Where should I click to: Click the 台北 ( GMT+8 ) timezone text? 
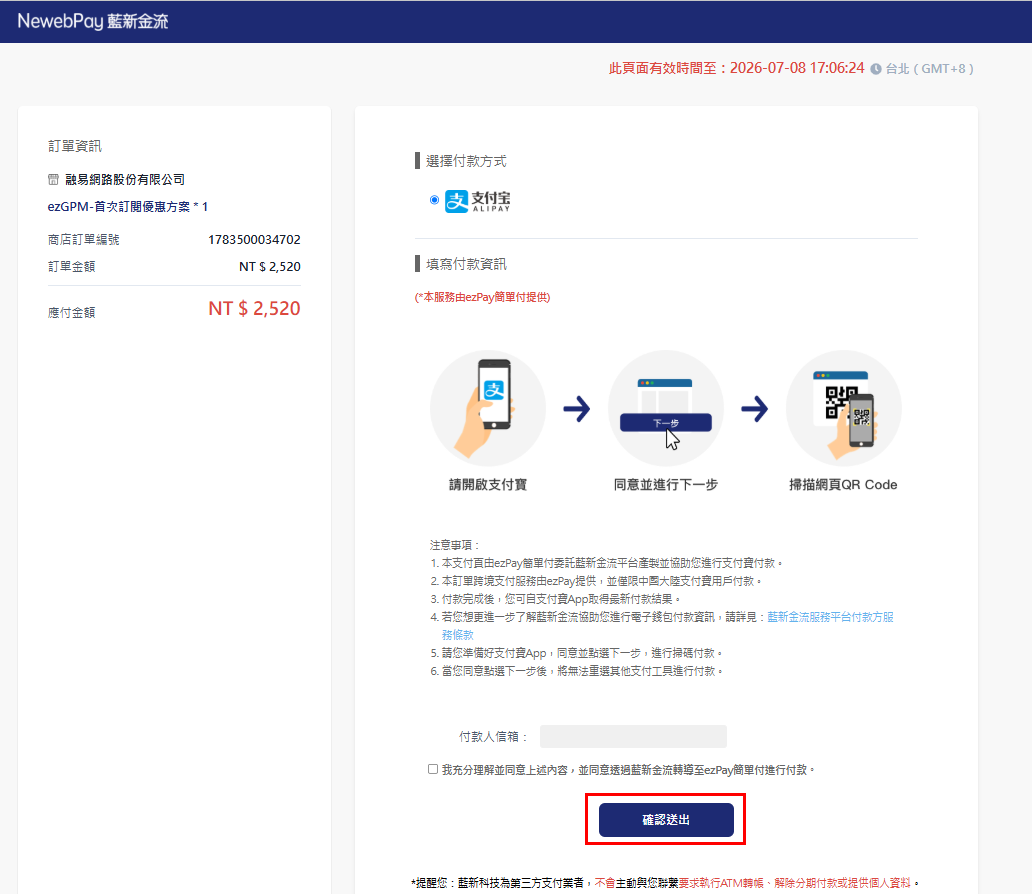[929, 69]
